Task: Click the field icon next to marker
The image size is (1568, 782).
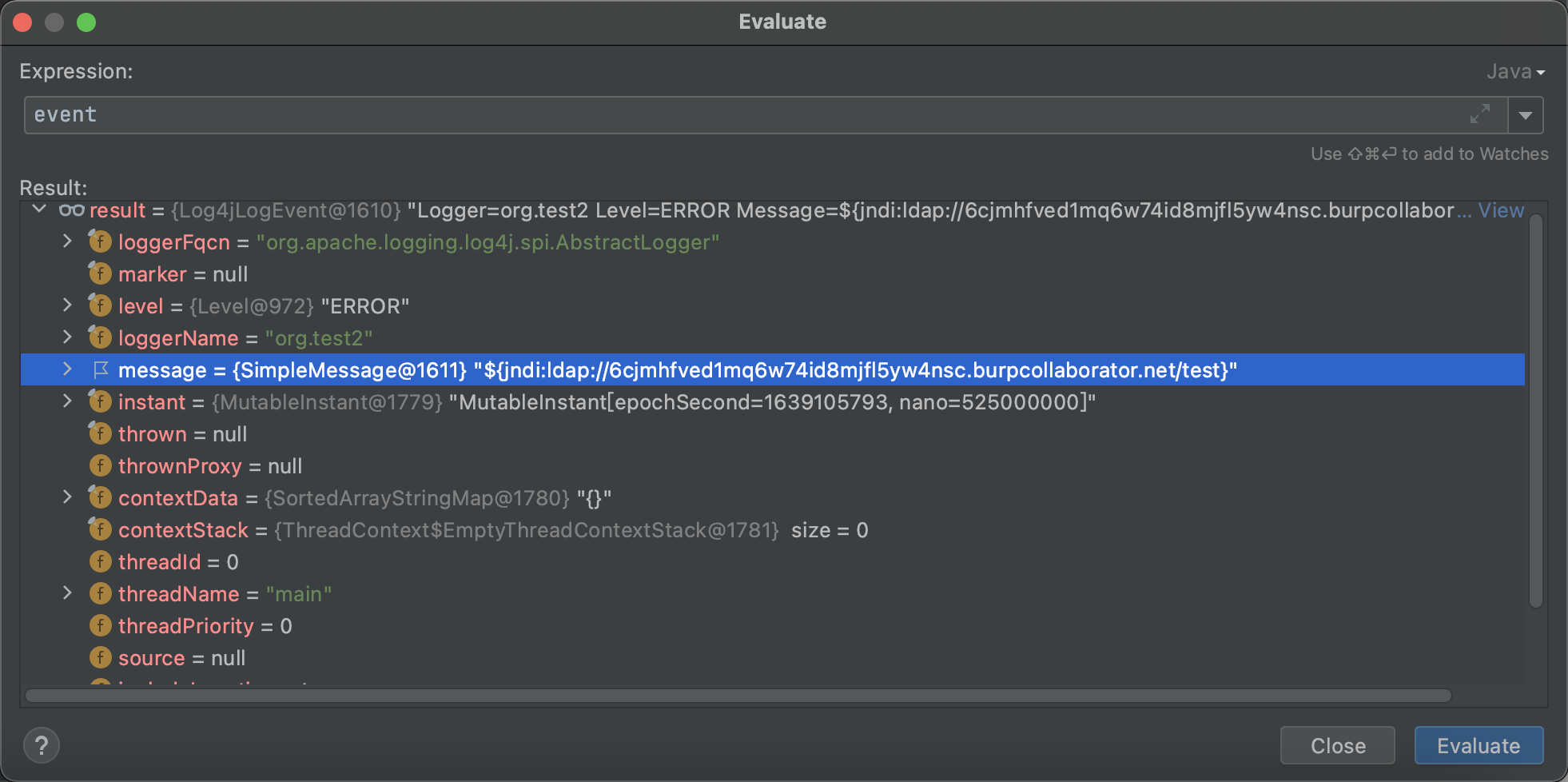Action: 100,273
